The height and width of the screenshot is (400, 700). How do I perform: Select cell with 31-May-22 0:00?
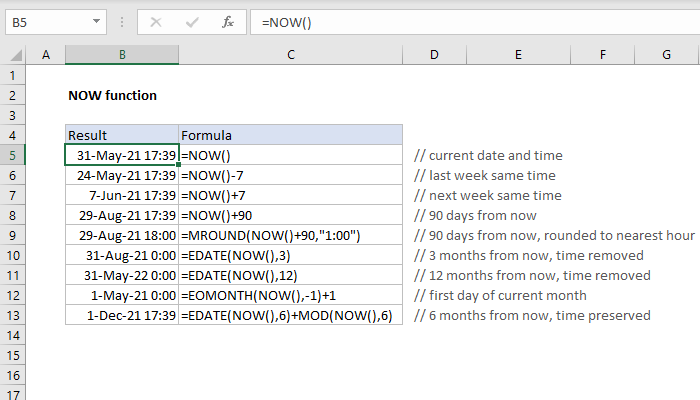click(x=122, y=275)
